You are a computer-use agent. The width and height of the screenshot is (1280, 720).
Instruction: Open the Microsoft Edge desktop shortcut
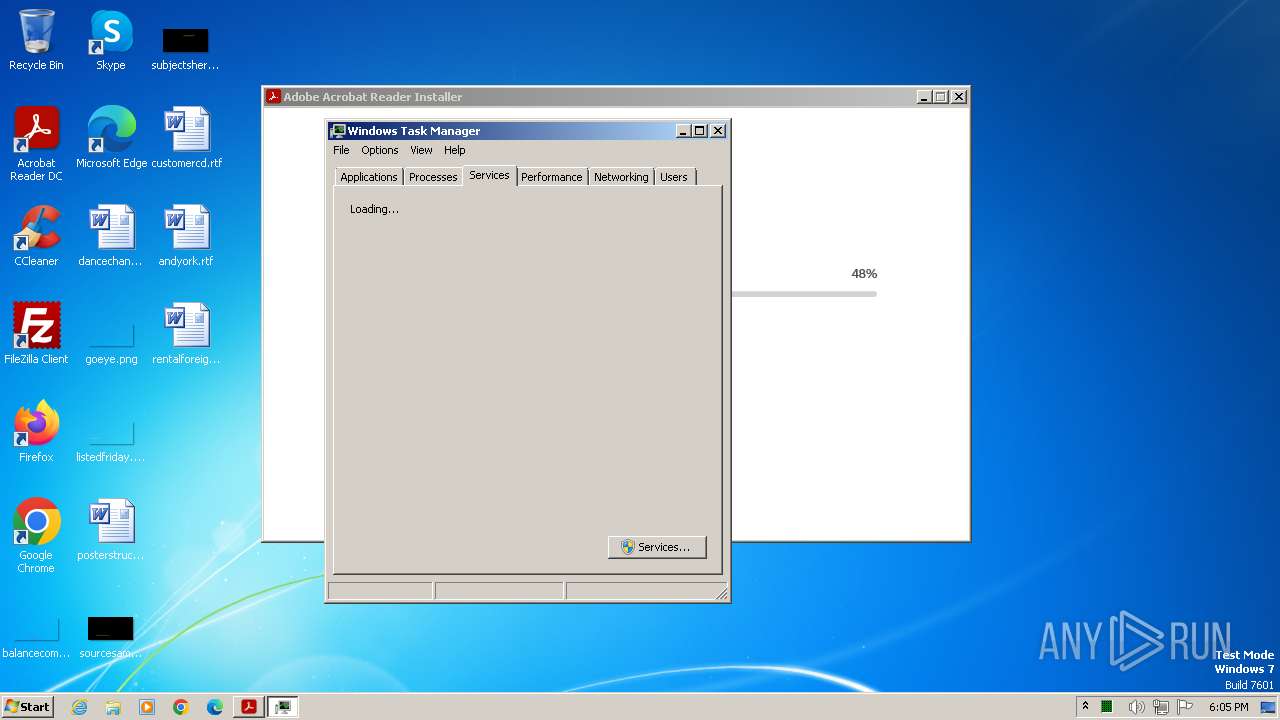pos(111,138)
